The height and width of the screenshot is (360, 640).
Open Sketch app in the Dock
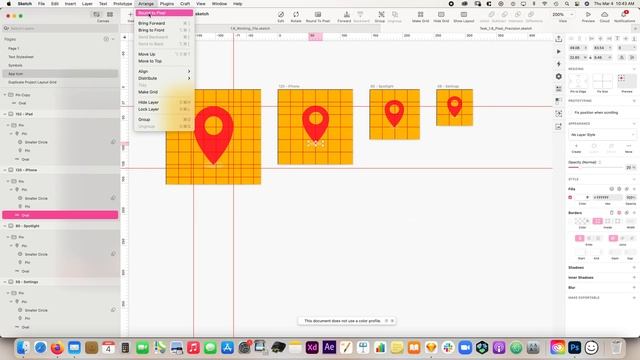point(431,348)
